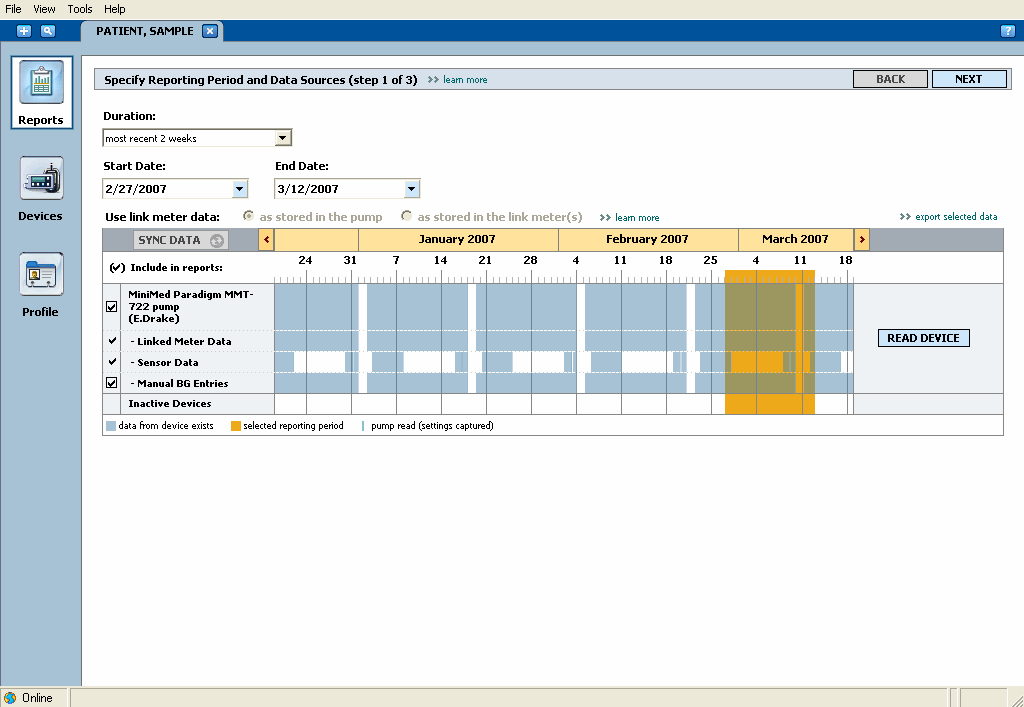
Task: Click the orange selected reporting period on the timeline
Action: (x=770, y=342)
